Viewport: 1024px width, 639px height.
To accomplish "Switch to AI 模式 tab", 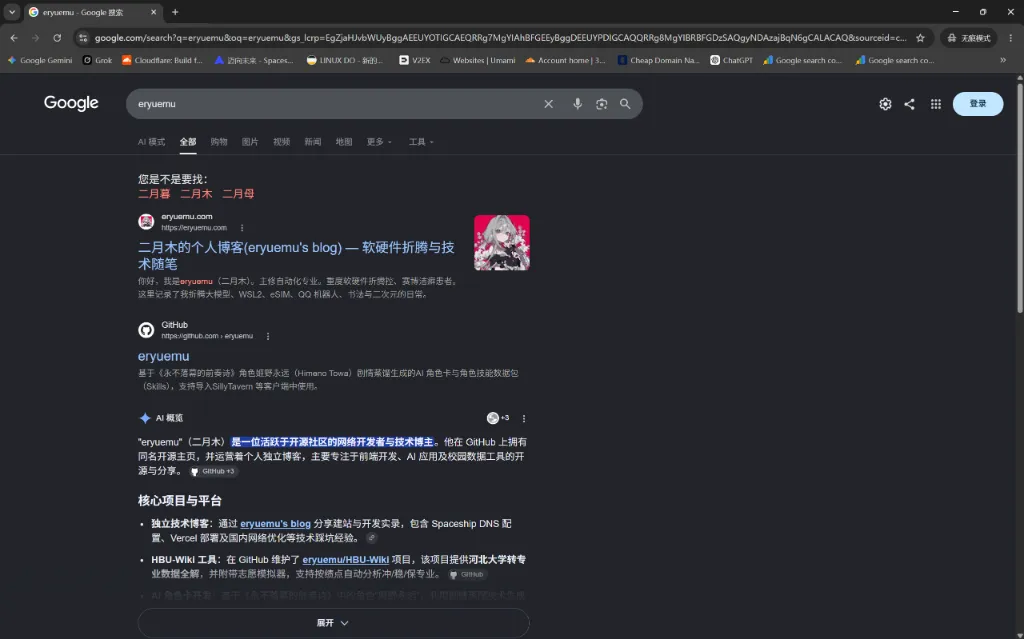I will (152, 142).
